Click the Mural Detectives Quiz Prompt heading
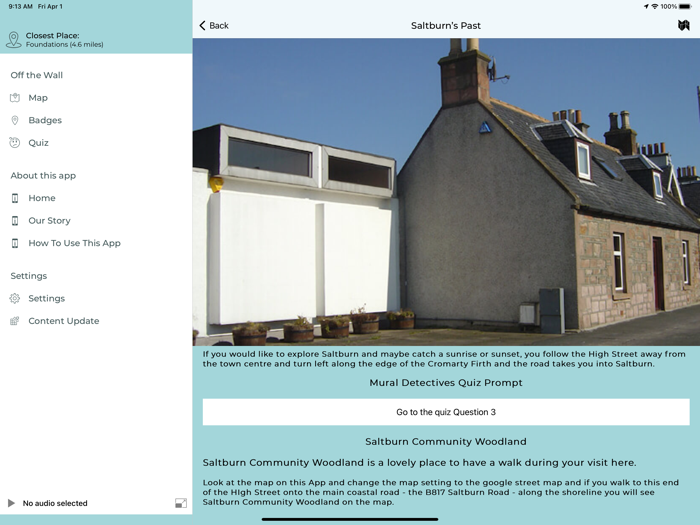Image resolution: width=700 pixels, height=525 pixels. pyautogui.click(x=446, y=383)
